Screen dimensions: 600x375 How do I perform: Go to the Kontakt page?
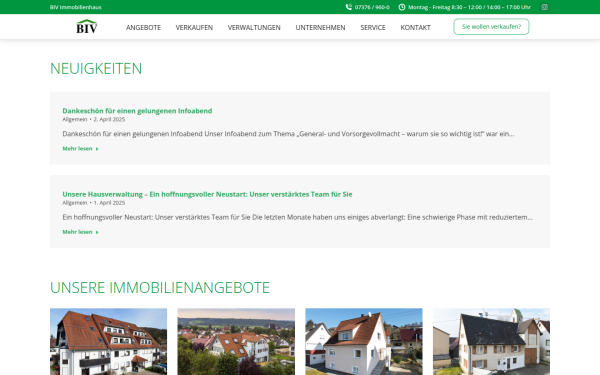pyautogui.click(x=416, y=28)
